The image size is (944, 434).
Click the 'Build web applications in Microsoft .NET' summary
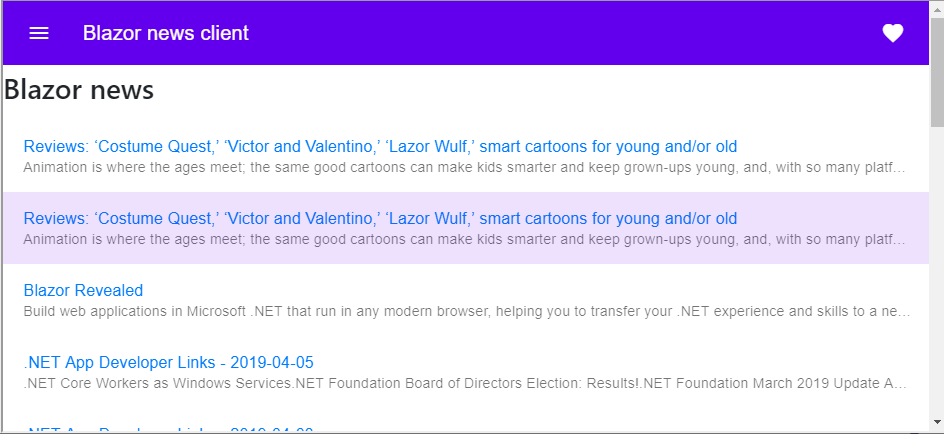pos(467,311)
